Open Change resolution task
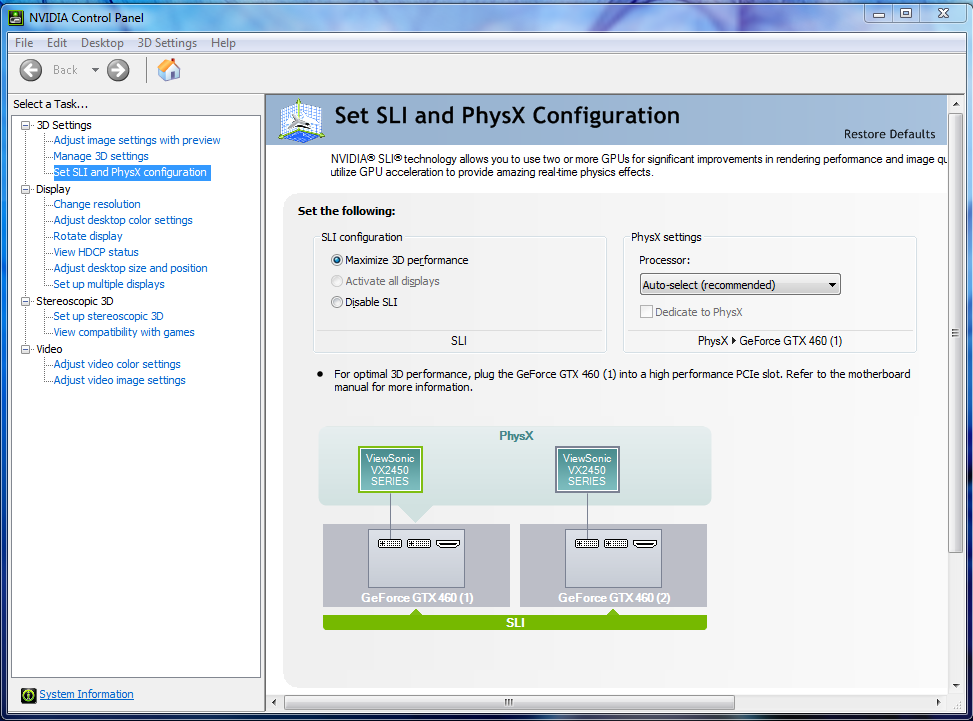This screenshot has width=973, height=721. 97,204
